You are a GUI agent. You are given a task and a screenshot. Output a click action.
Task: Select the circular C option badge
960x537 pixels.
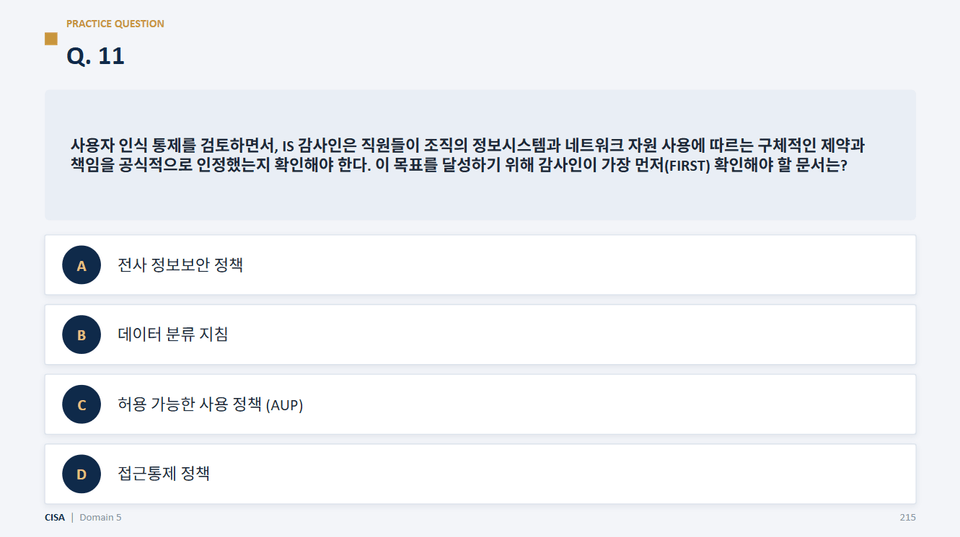click(x=81, y=405)
